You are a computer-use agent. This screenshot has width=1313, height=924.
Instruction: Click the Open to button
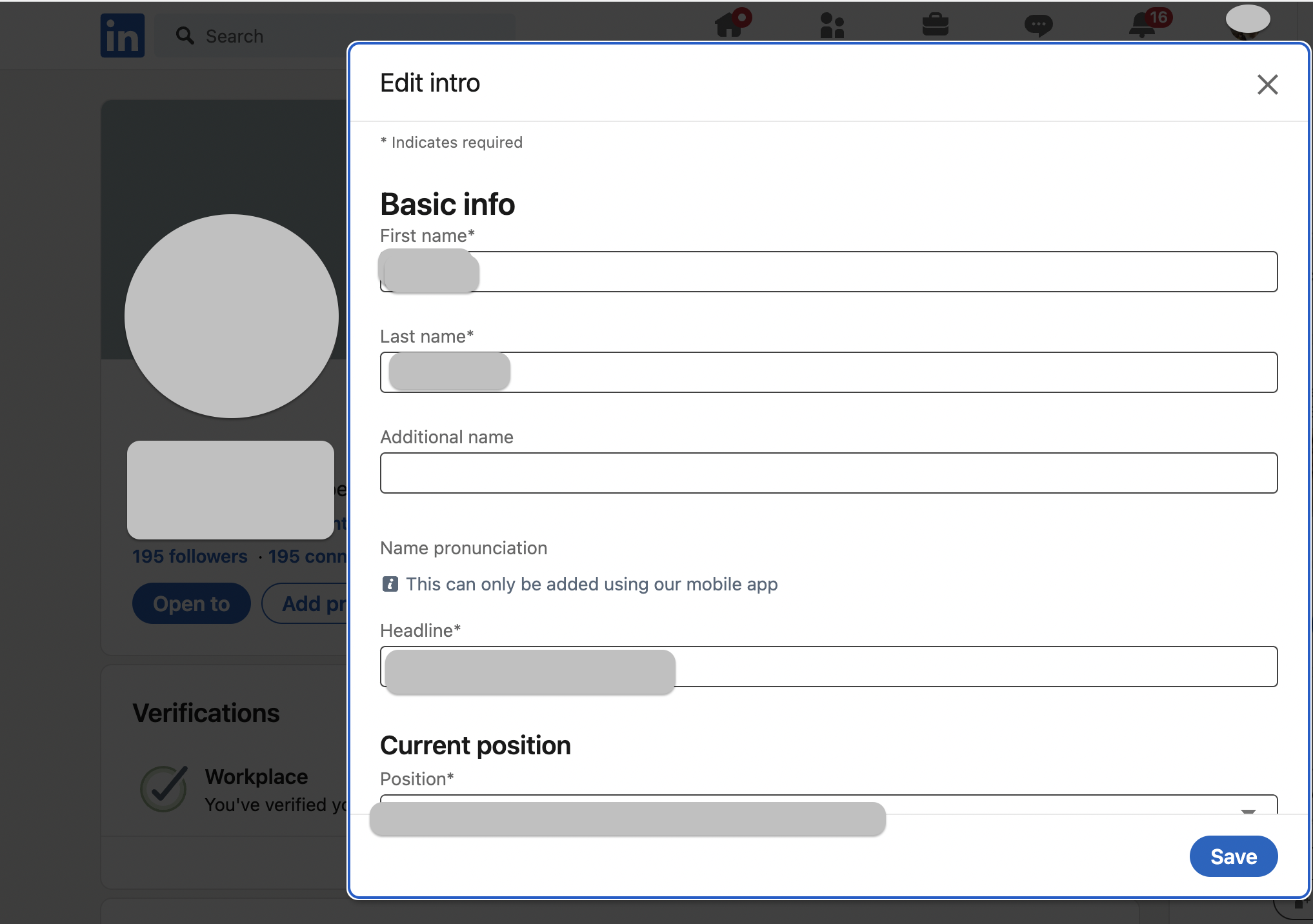[x=191, y=603]
